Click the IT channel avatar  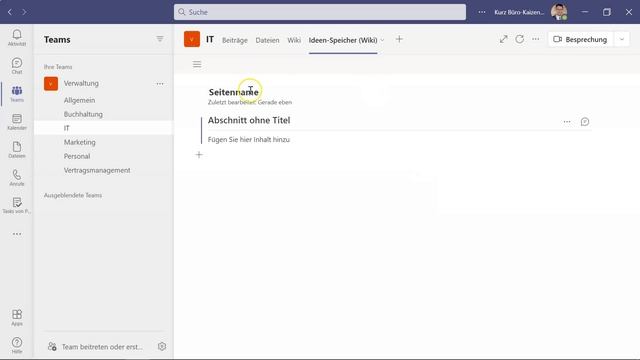click(x=192, y=39)
